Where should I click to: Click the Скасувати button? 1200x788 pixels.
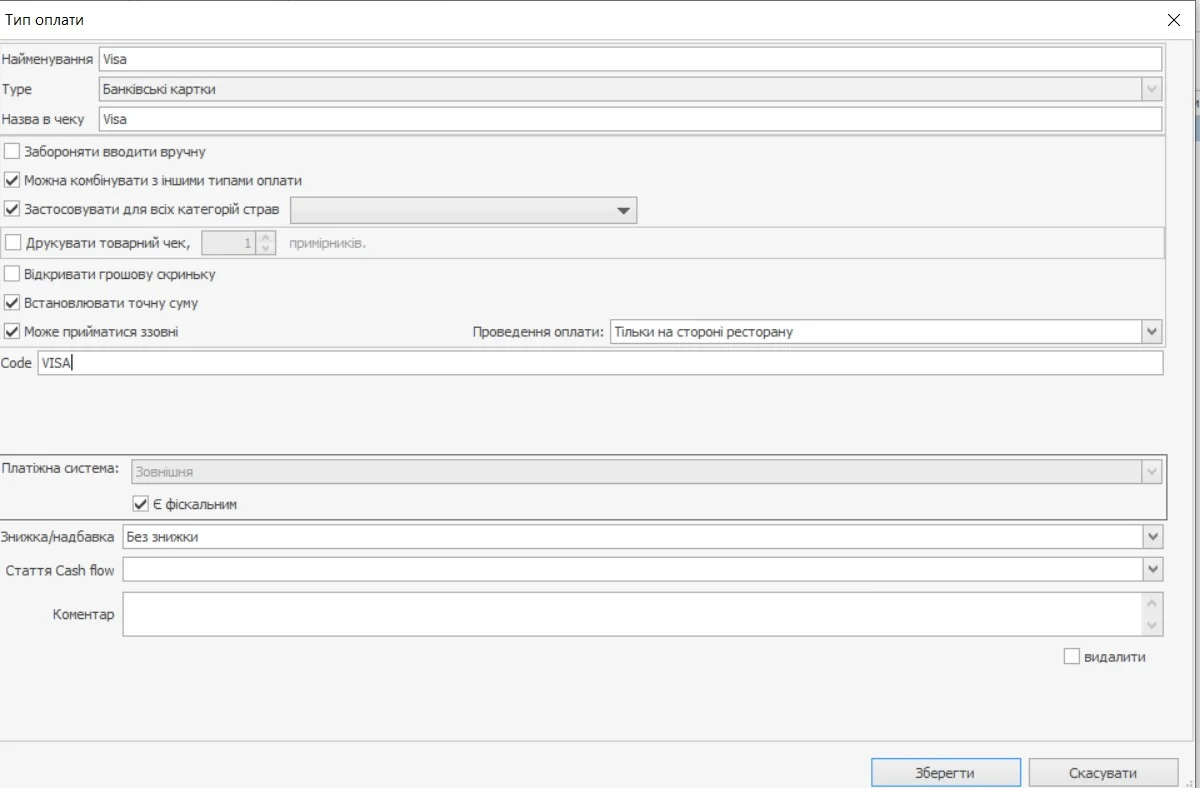click(1102, 773)
